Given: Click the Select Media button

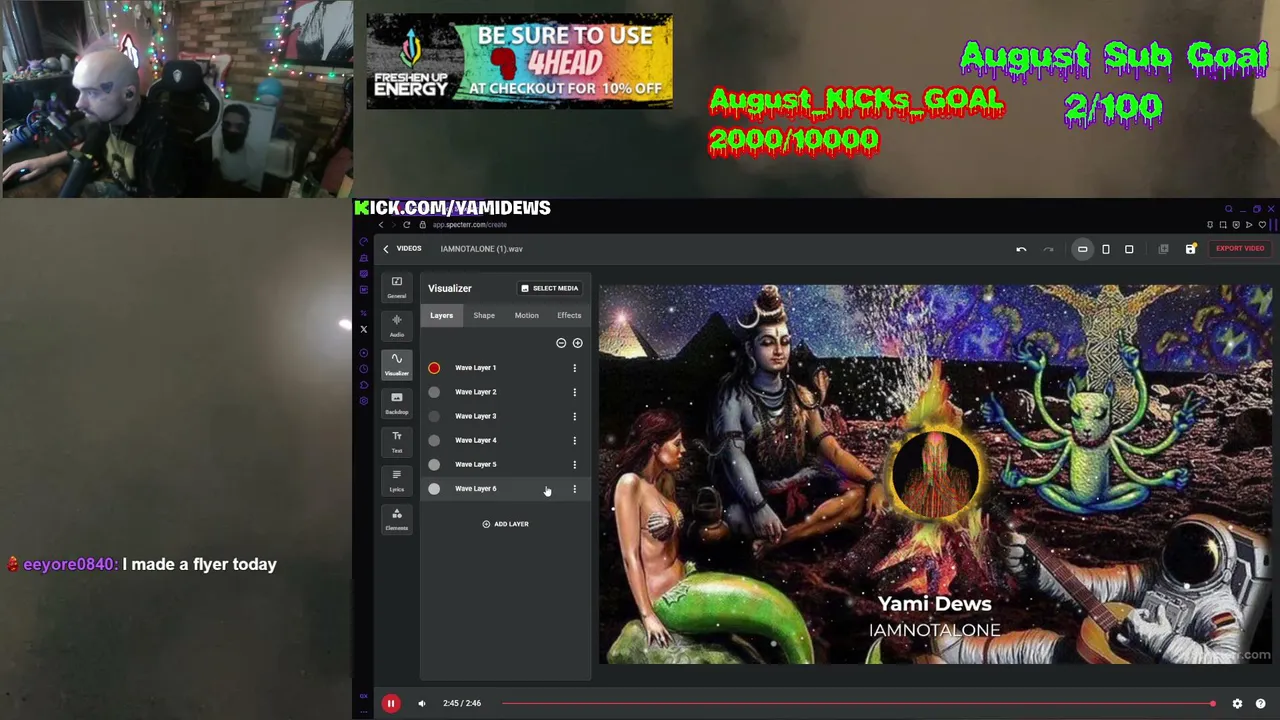Looking at the screenshot, I should pyautogui.click(x=550, y=288).
